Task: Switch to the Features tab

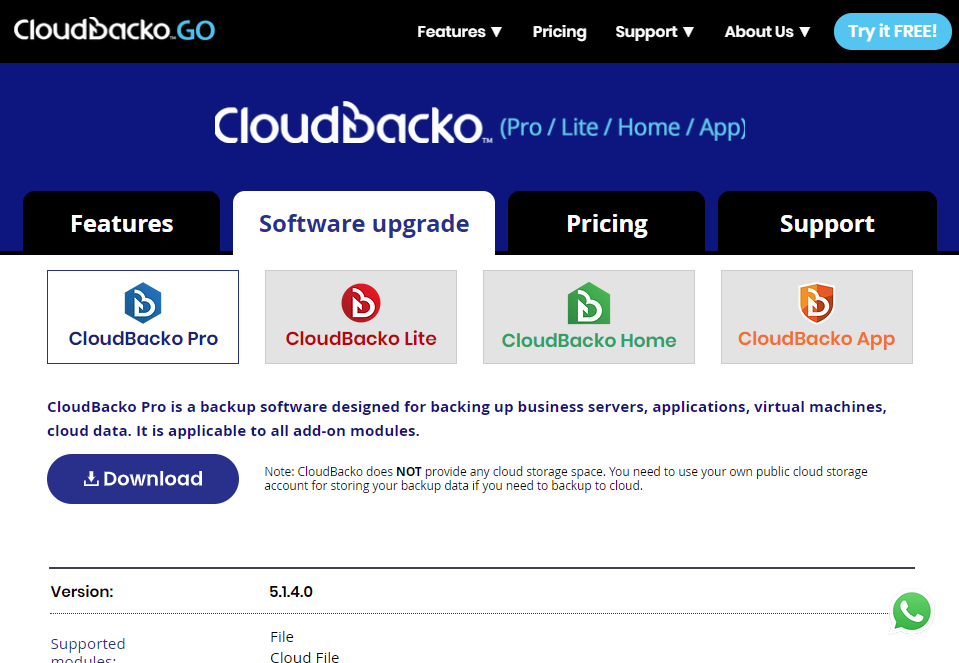Action: (122, 223)
